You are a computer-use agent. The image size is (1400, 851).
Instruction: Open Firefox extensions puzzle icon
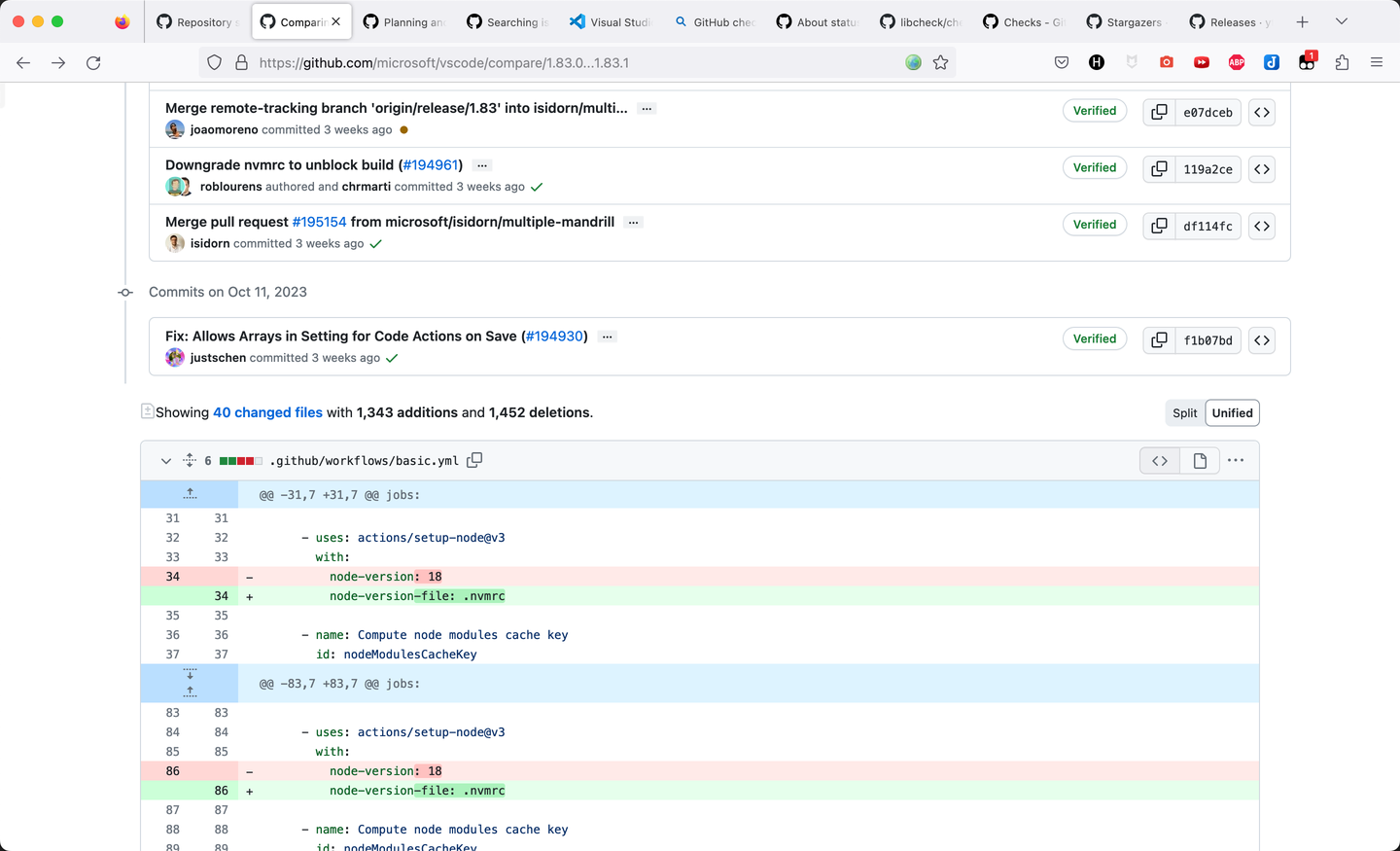point(1342,62)
